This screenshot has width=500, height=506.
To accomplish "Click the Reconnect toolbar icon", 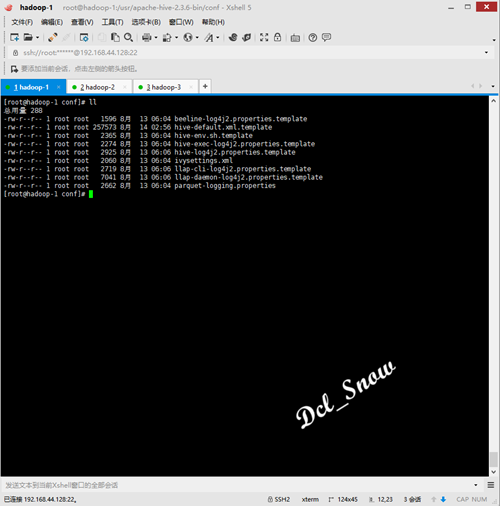I will click(x=53, y=37).
